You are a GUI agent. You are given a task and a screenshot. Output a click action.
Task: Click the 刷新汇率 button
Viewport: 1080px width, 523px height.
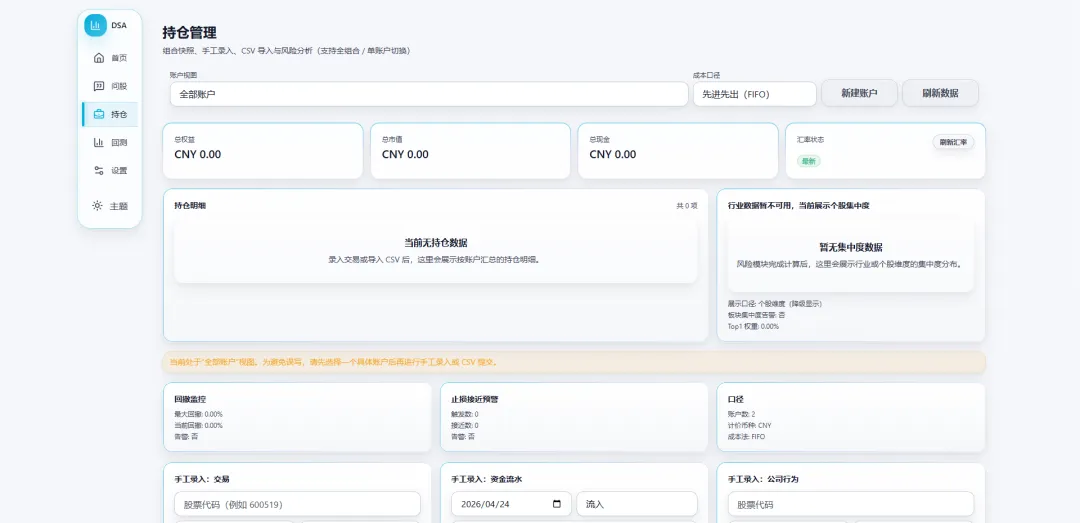pos(953,143)
